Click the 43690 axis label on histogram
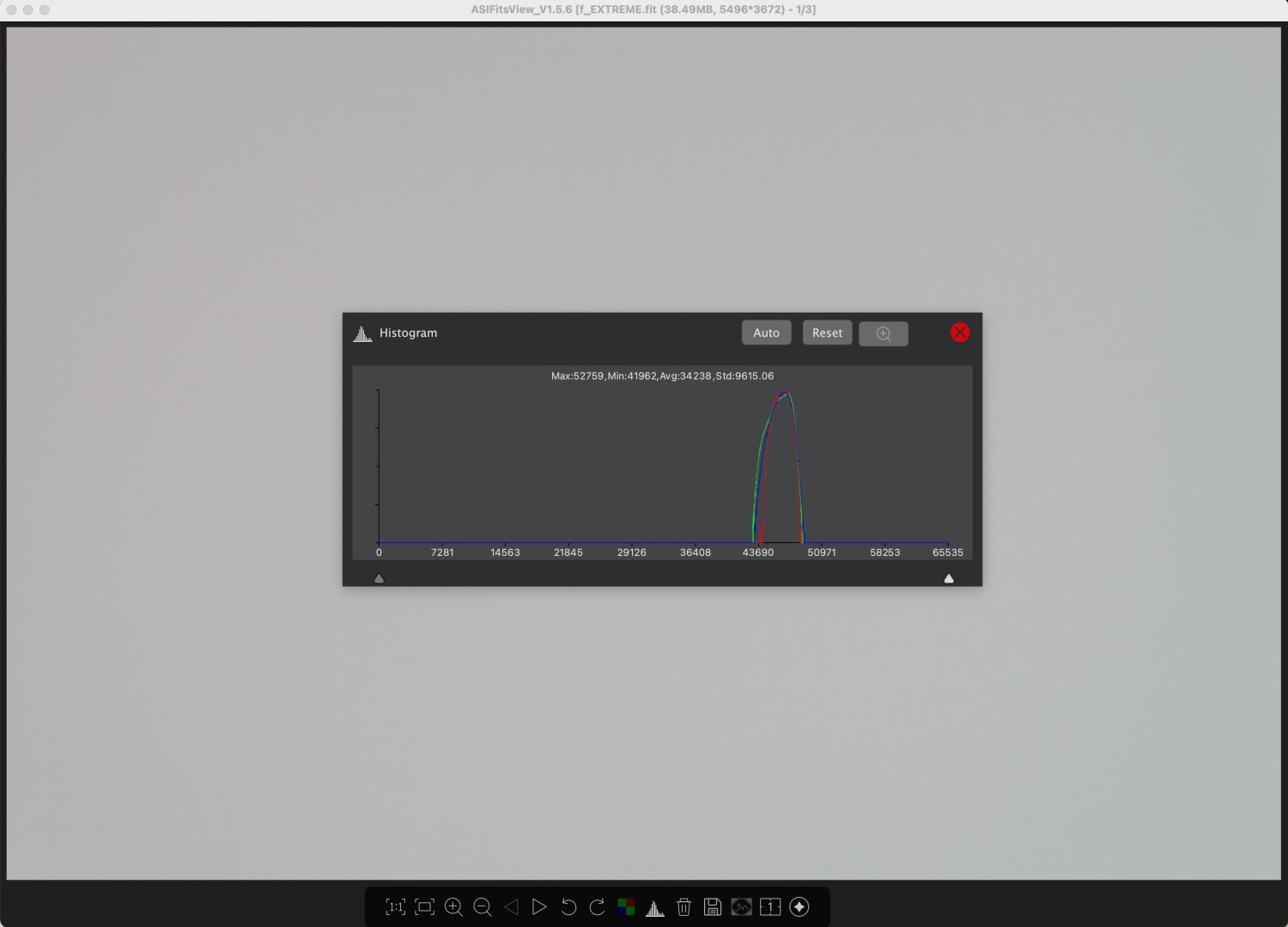 click(x=758, y=552)
